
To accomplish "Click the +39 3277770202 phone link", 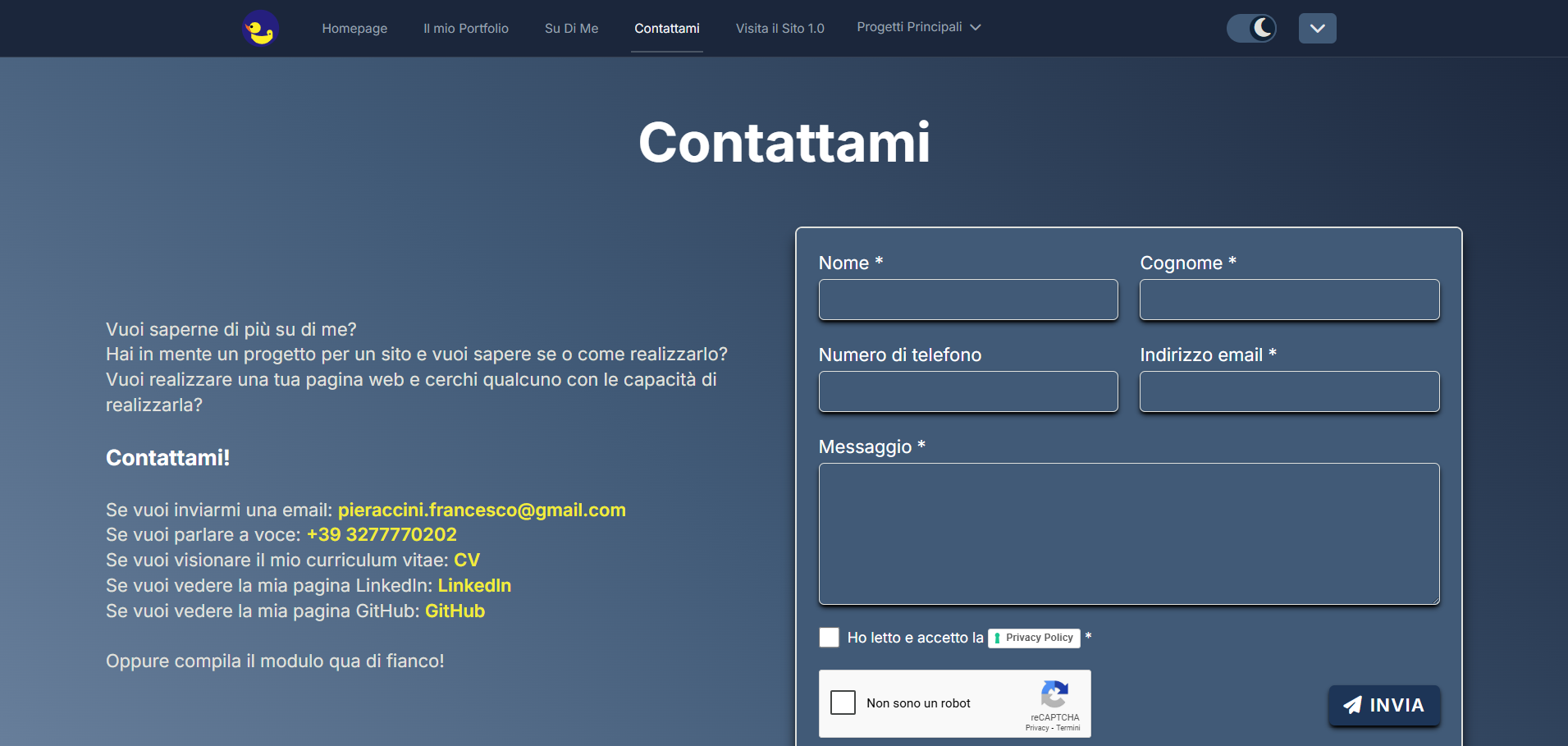I will point(382,535).
